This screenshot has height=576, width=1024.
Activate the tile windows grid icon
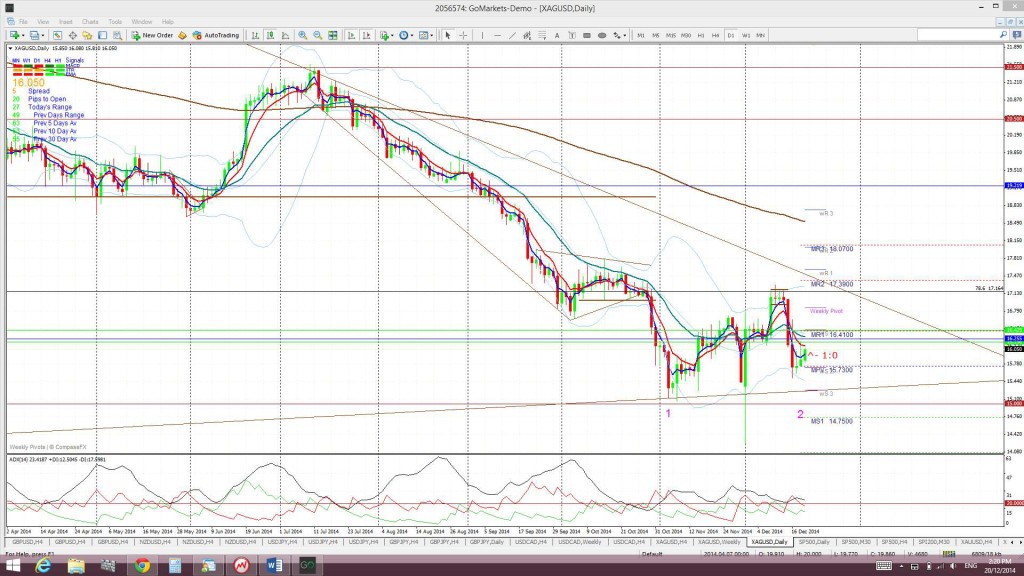point(332,35)
